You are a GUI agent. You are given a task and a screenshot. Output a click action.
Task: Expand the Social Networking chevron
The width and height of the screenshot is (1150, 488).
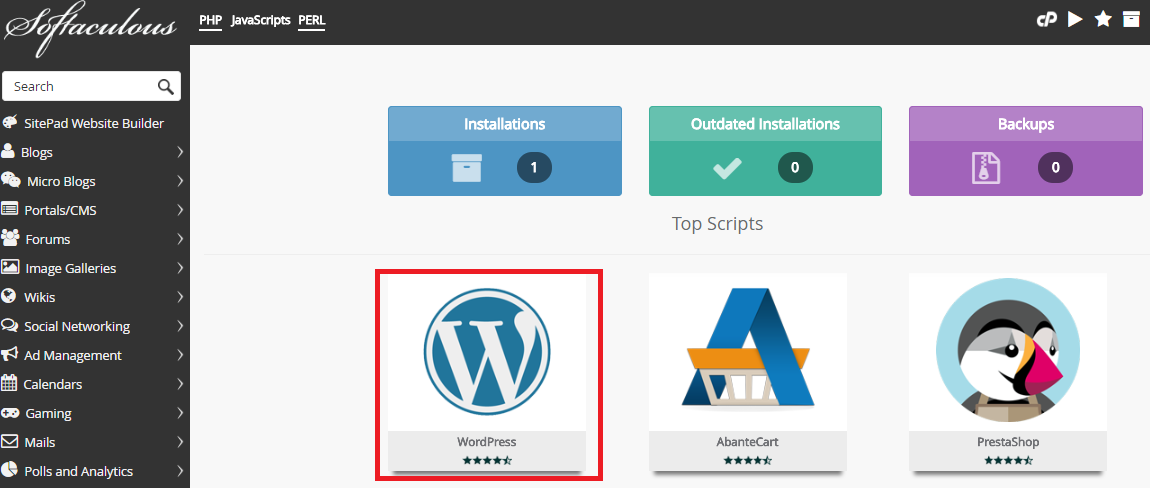point(180,326)
